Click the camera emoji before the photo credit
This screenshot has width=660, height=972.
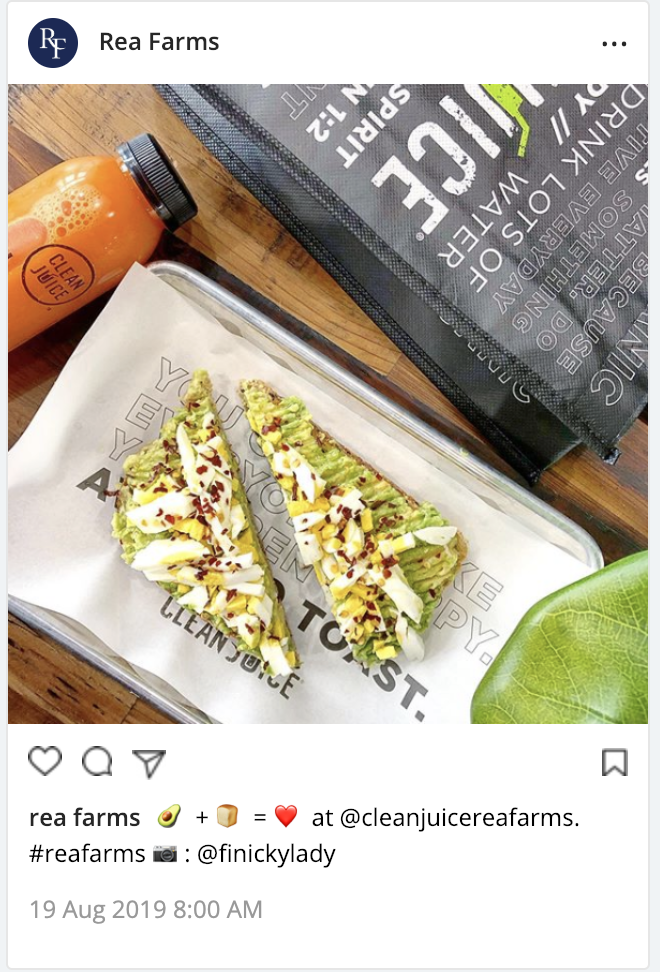(x=165, y=854)
